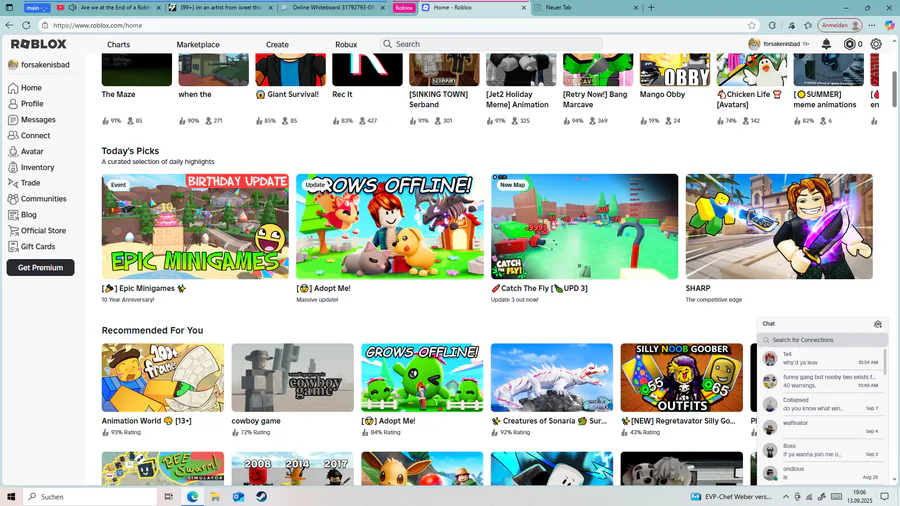Open Catch The Fly thumbnail

point(584,227)
